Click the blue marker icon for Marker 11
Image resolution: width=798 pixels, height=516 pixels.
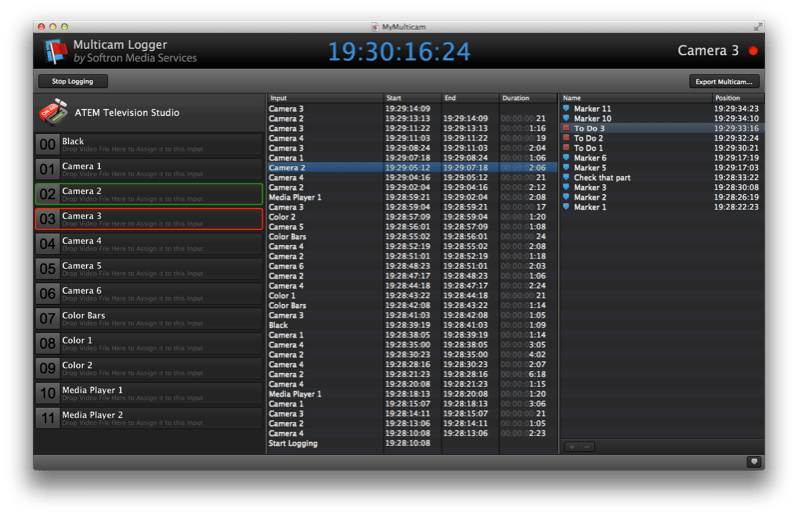[566, 108]
